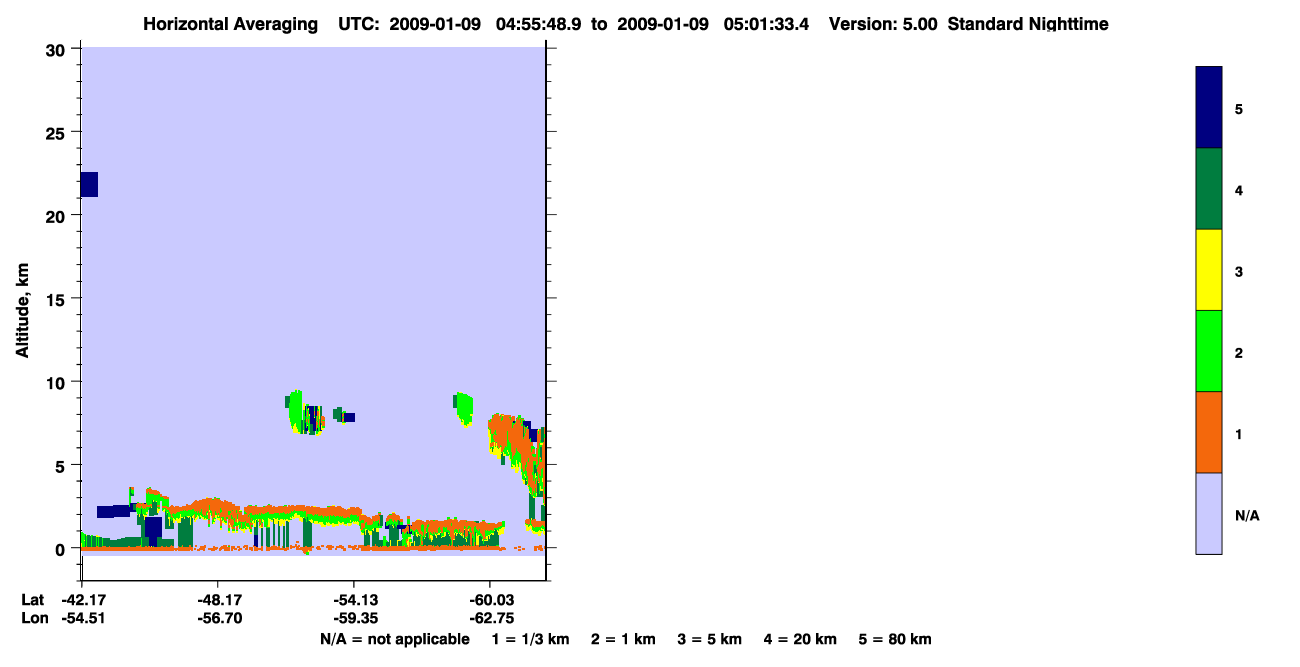Click the latitude -54.13 axis label

pos(354,600)
